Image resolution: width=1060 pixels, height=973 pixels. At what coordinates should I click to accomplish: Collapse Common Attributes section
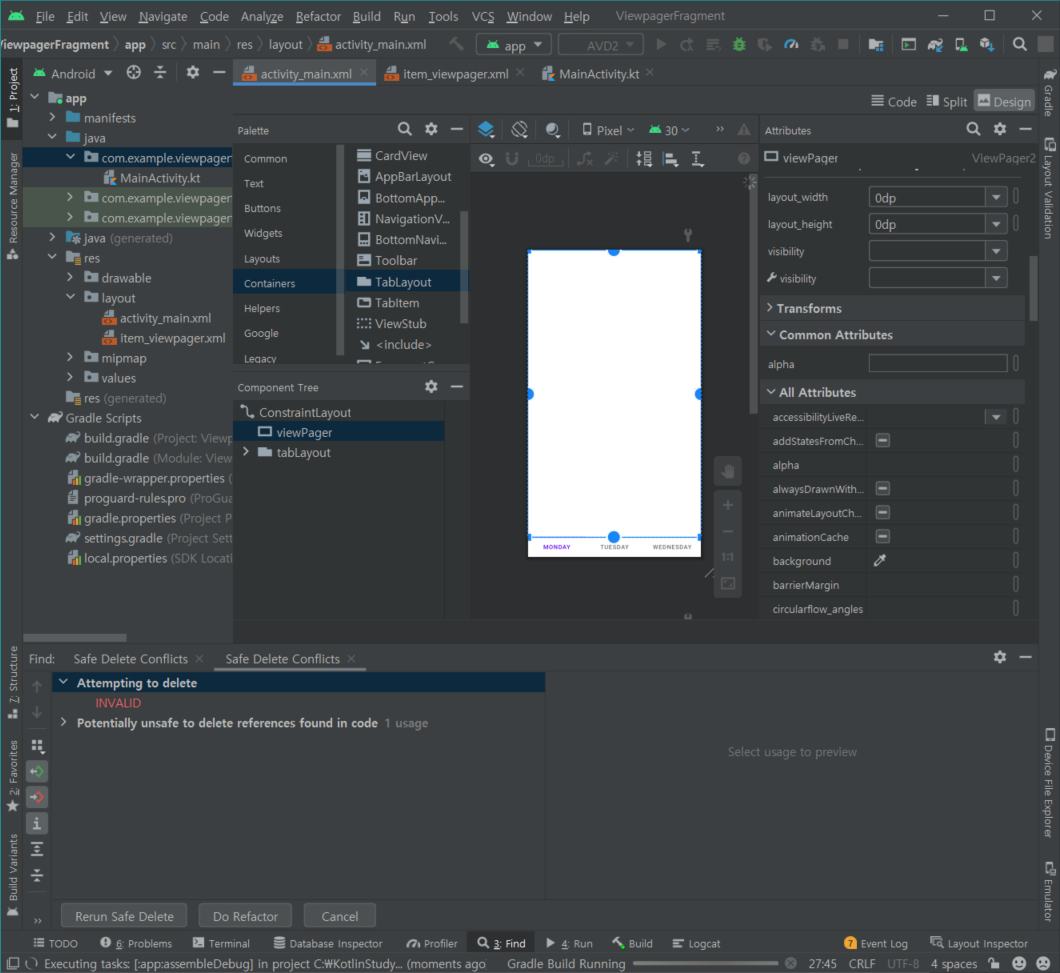pos(771,334)
